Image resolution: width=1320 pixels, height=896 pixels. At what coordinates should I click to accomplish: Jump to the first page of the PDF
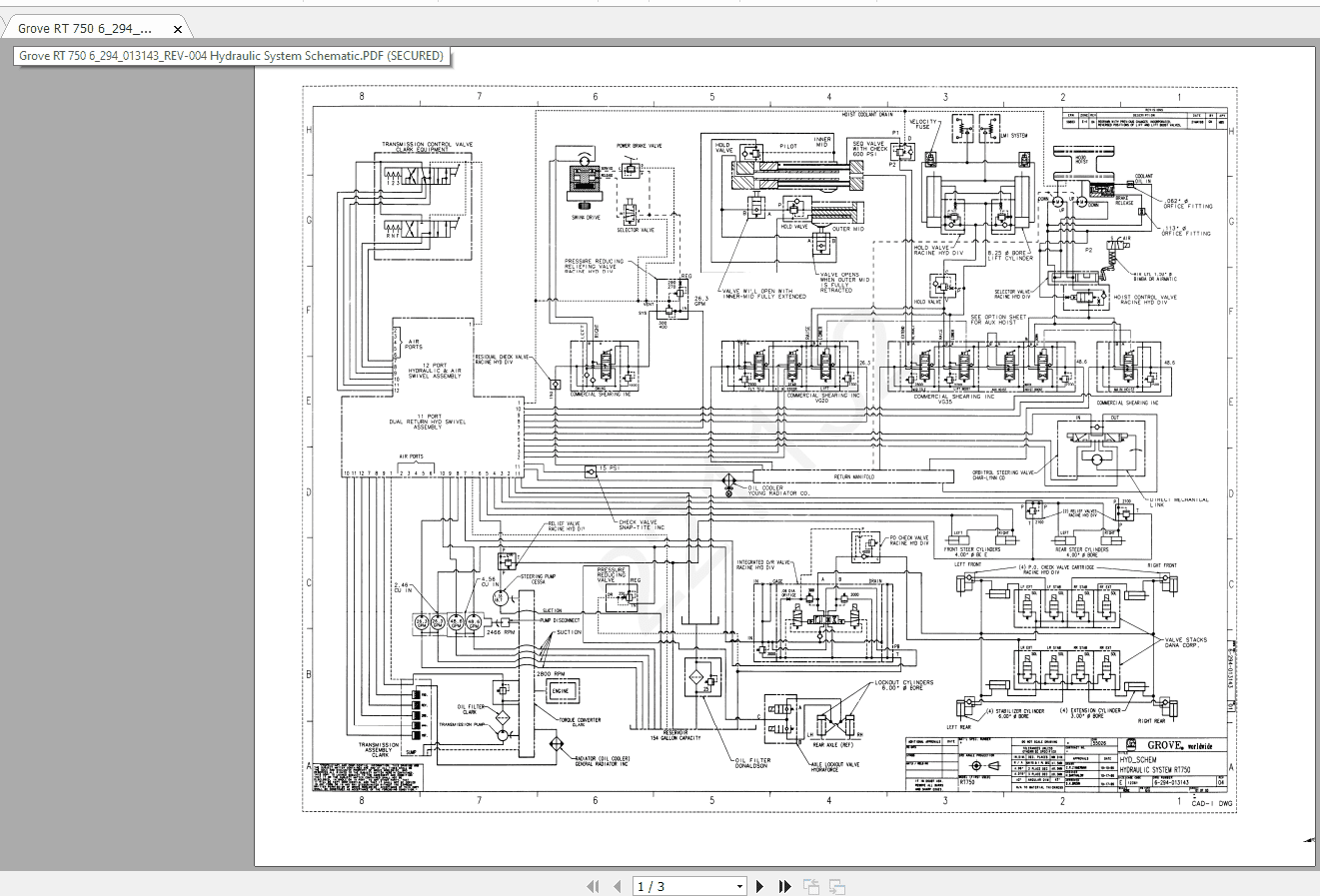tap(593, 886)
